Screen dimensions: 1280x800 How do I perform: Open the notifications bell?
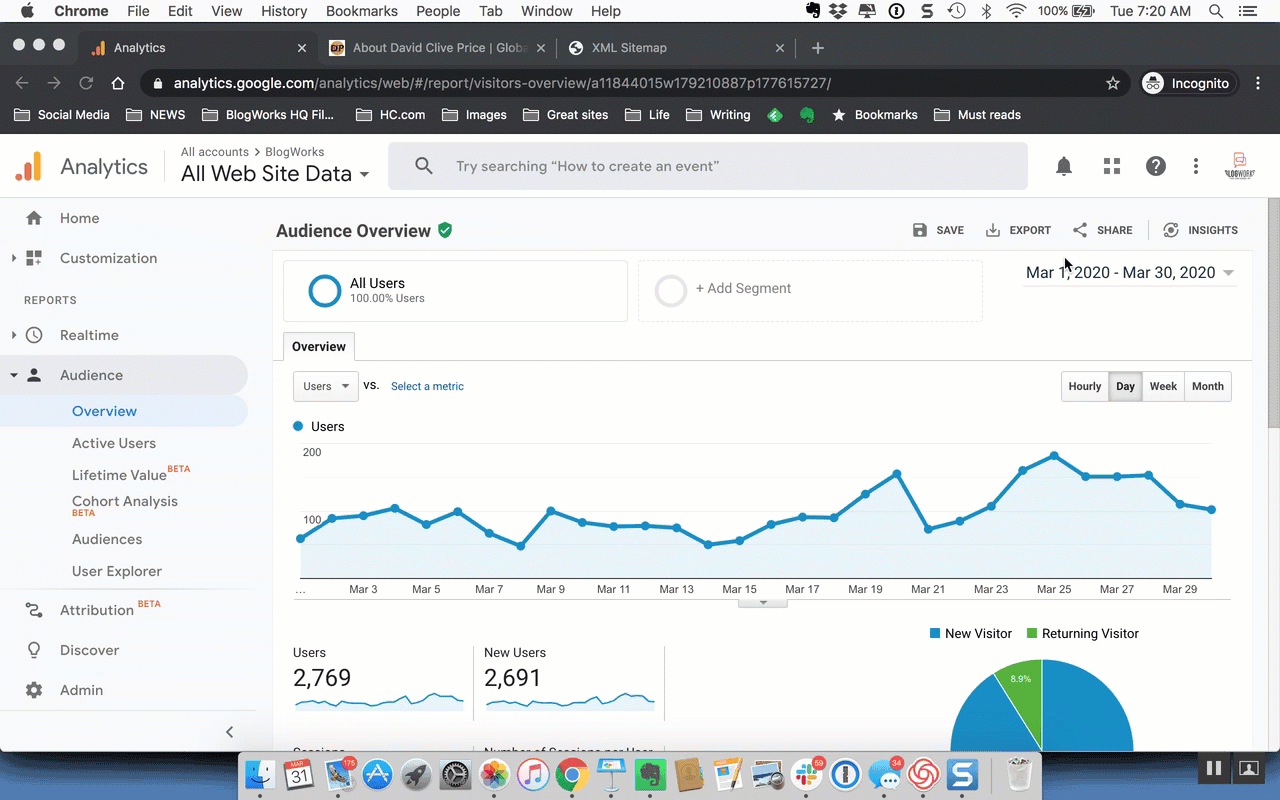pos(1063,166)
